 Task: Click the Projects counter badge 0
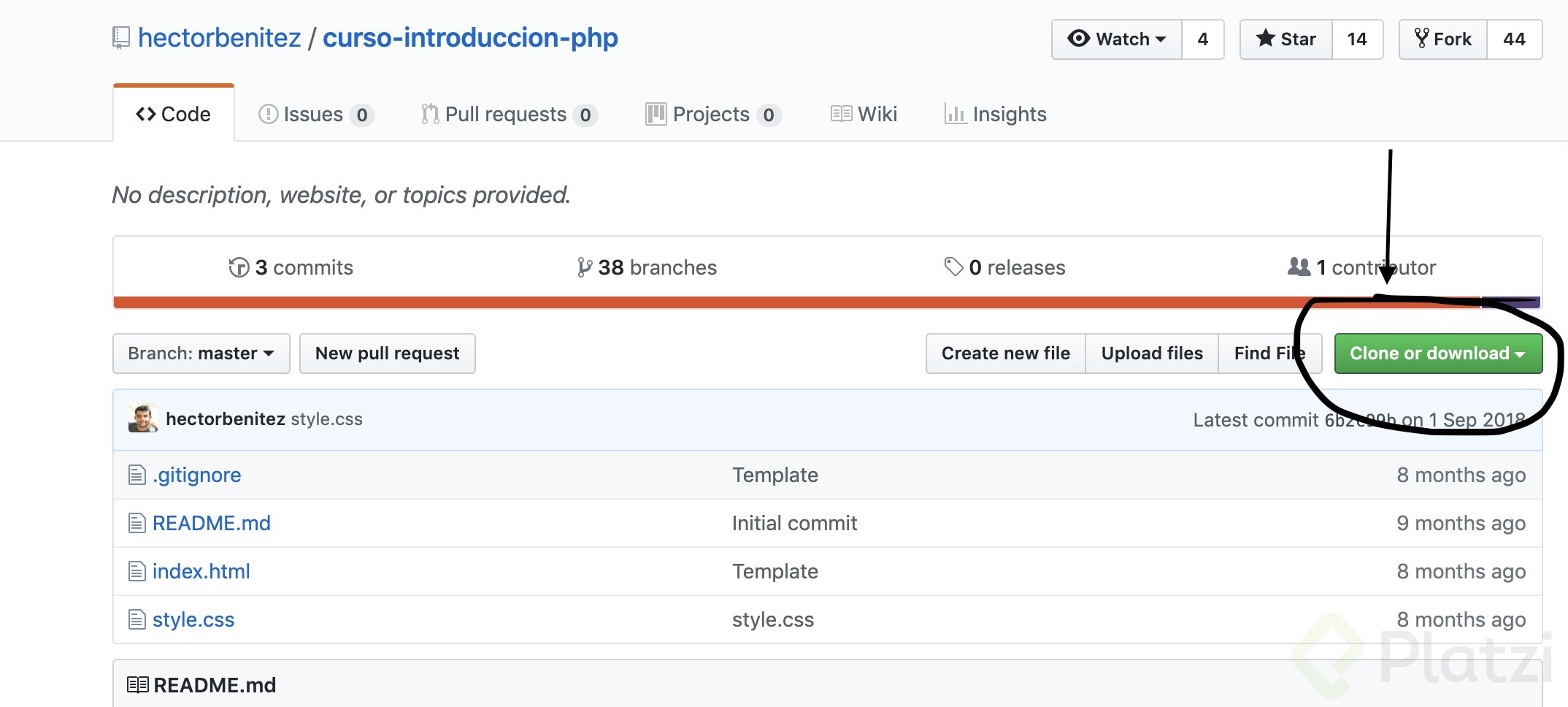pos(769,115)
